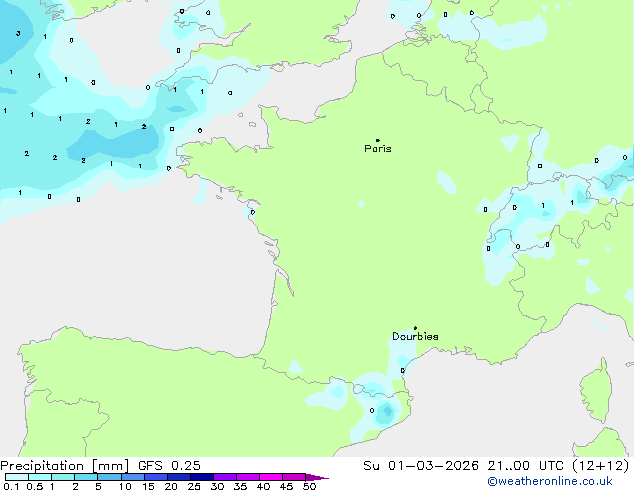Select the 45–50 mm legend swatch
Viewport: 634px width, 490px height.
294,477
